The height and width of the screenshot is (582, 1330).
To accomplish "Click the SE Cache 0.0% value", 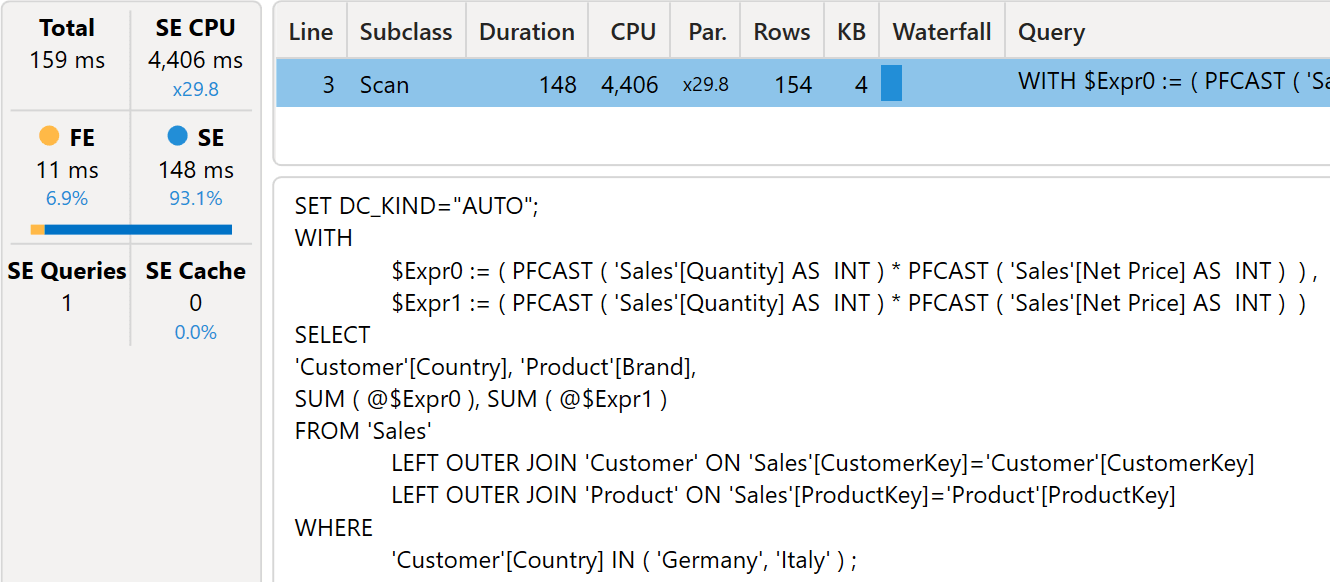I will 195,332.
